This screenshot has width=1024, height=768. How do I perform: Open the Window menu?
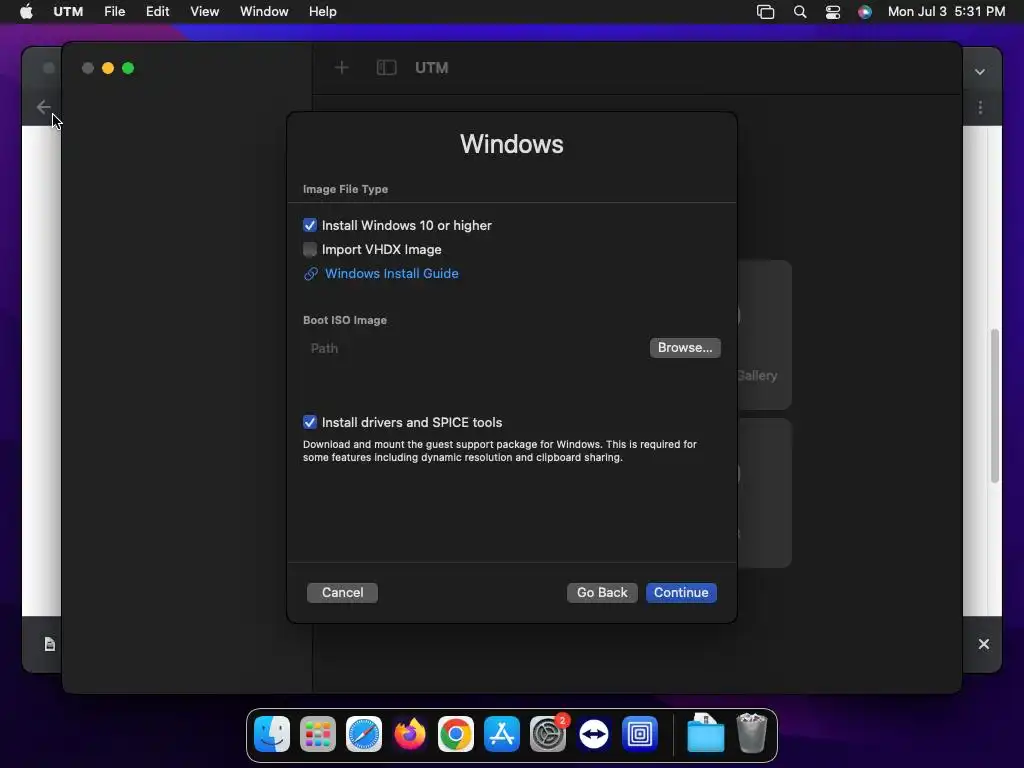(x=264, y=12)
